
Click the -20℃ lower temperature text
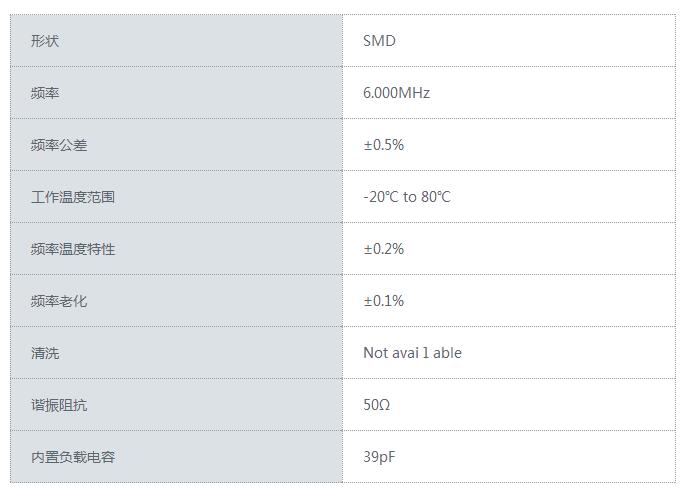pyautogui.click(x=381, y=197)
